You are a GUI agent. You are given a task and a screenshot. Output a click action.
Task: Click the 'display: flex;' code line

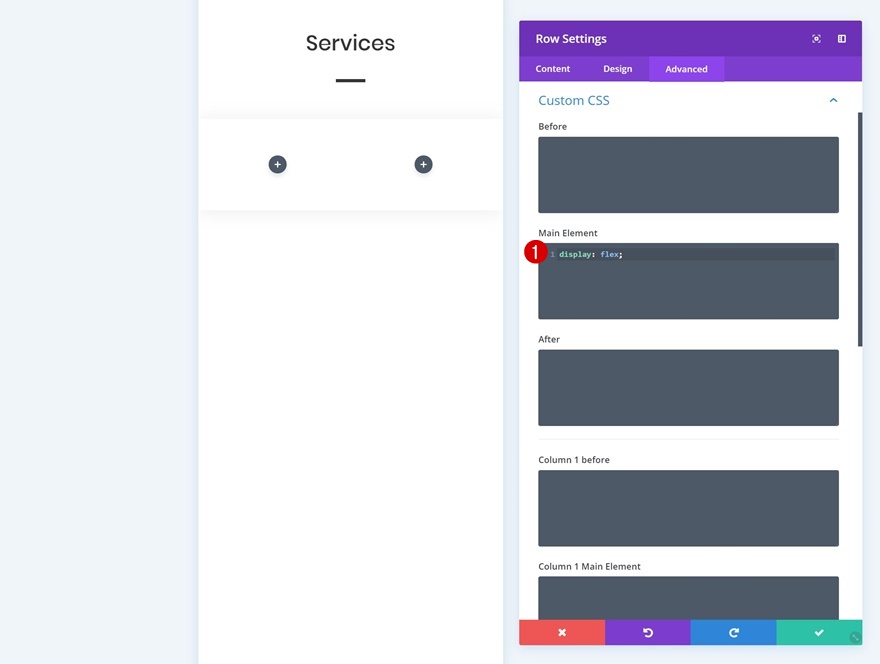click(x=590, y=254)
